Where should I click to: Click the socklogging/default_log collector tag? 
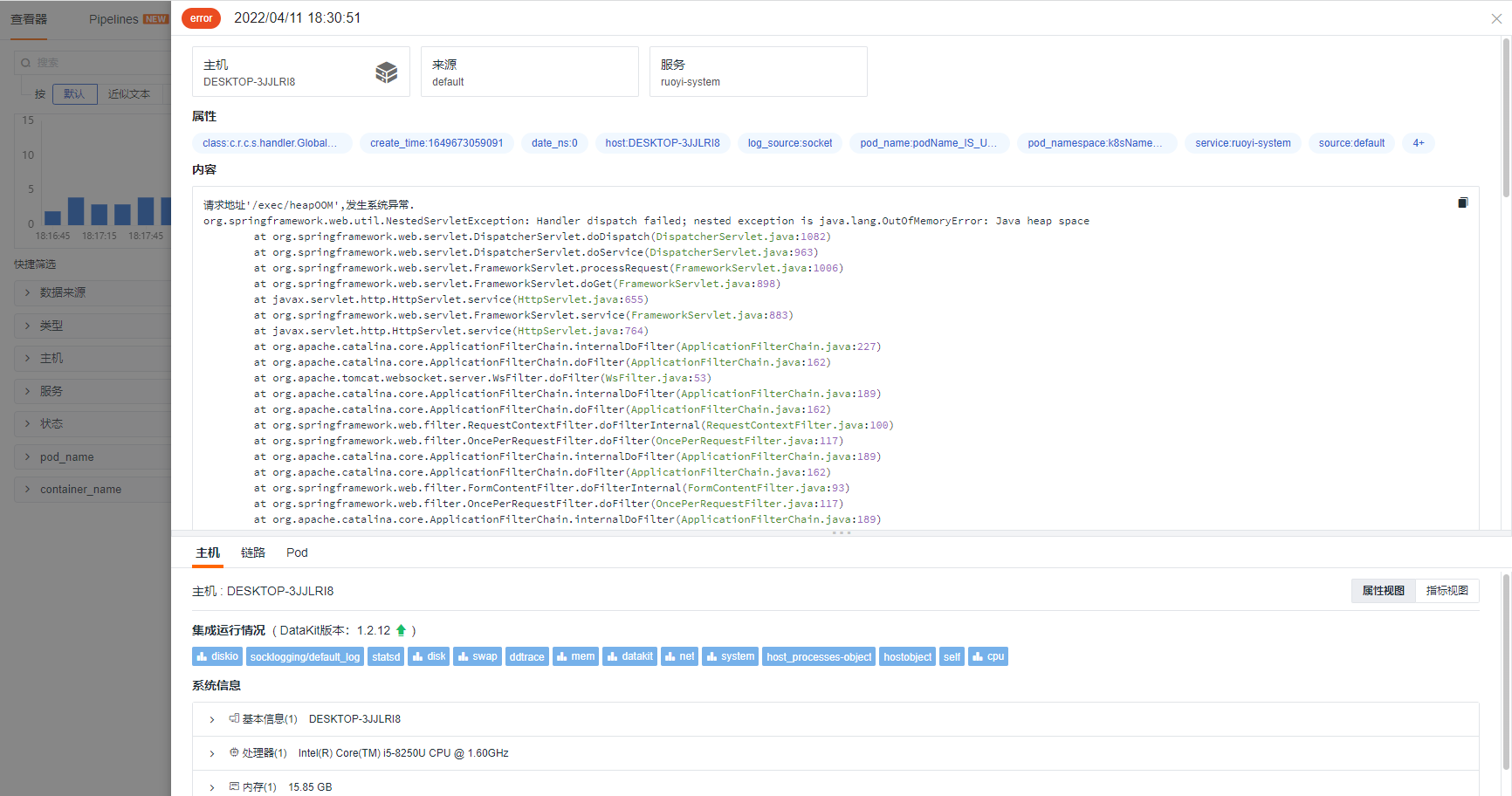(x=305, y=656)
